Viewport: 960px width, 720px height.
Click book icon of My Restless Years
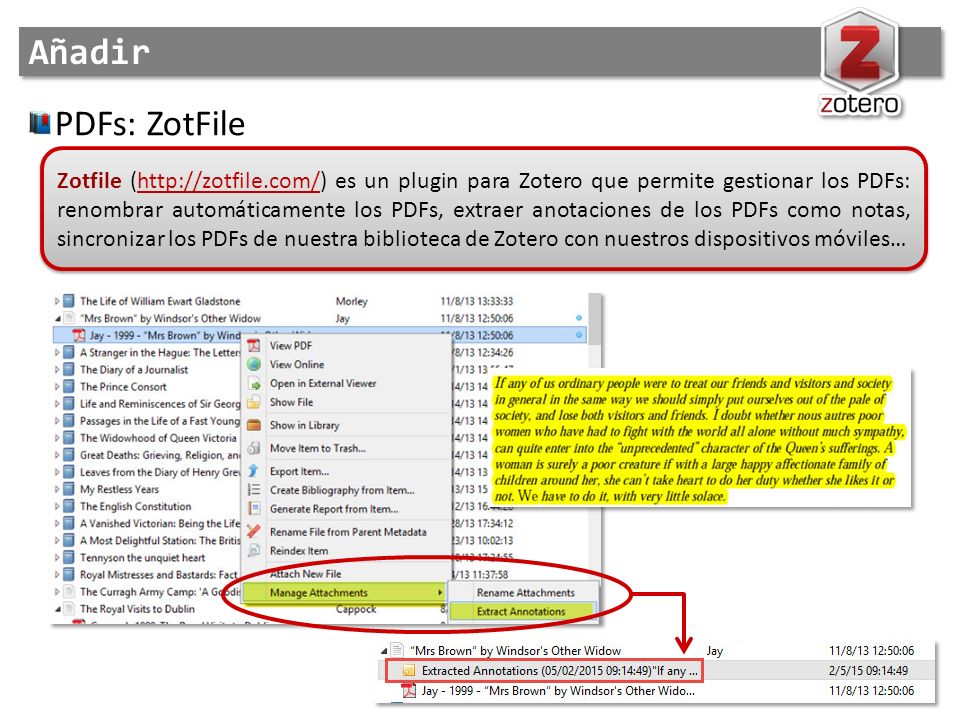pyautogui.click(x=69, y=489)
